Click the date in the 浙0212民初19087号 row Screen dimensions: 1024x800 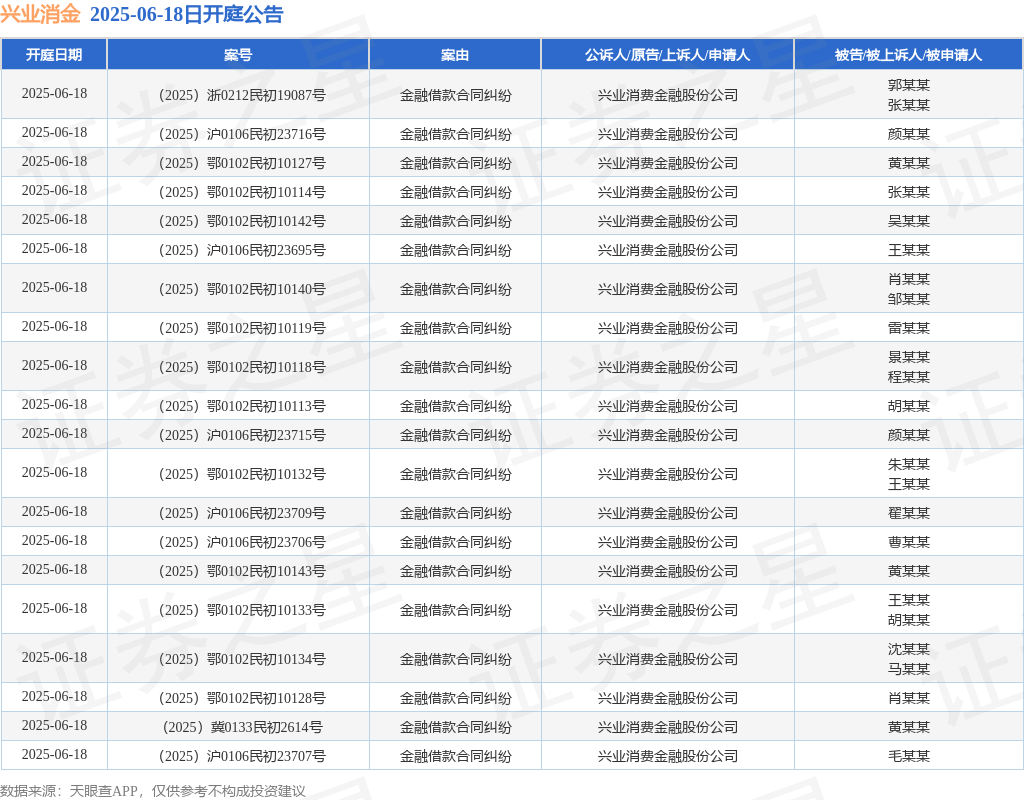(54, 93)
